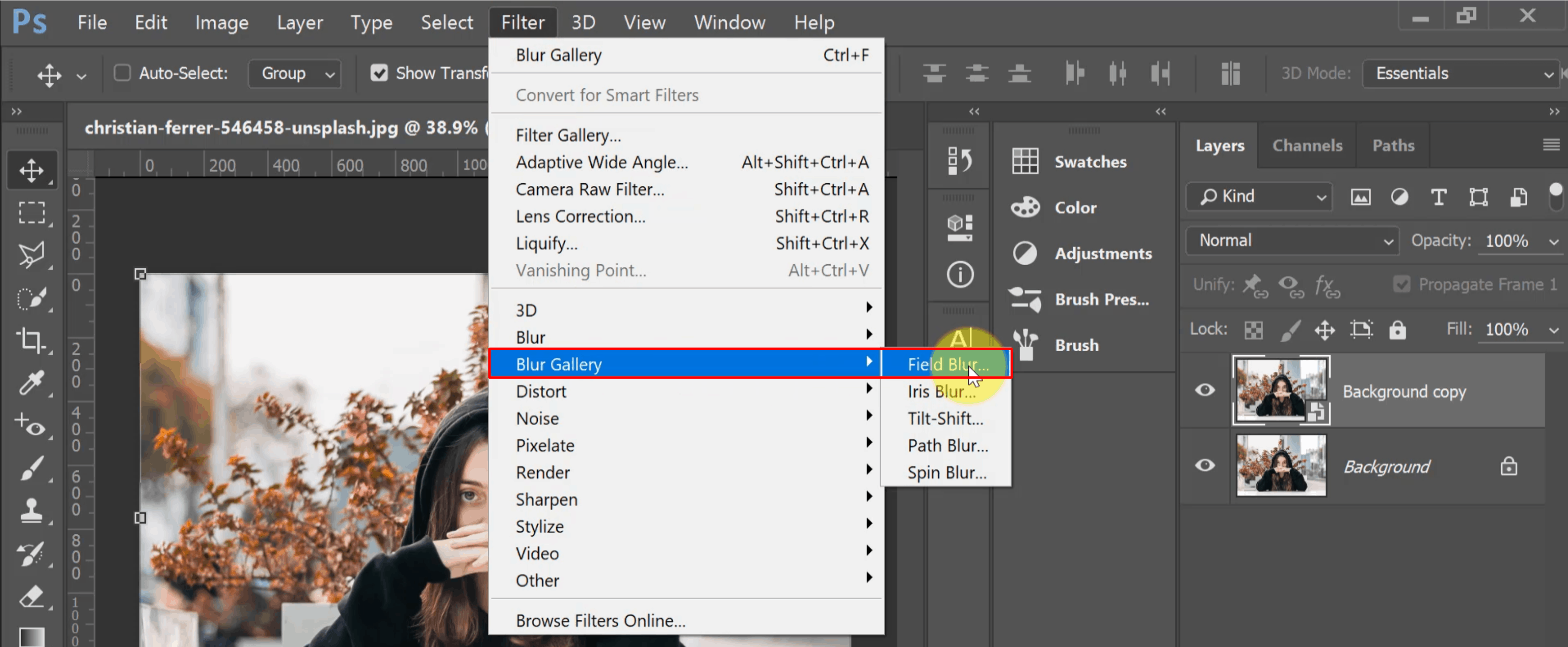
Task: Select the Crop tool
Action: pyautogui.click(x=32, y=341)
